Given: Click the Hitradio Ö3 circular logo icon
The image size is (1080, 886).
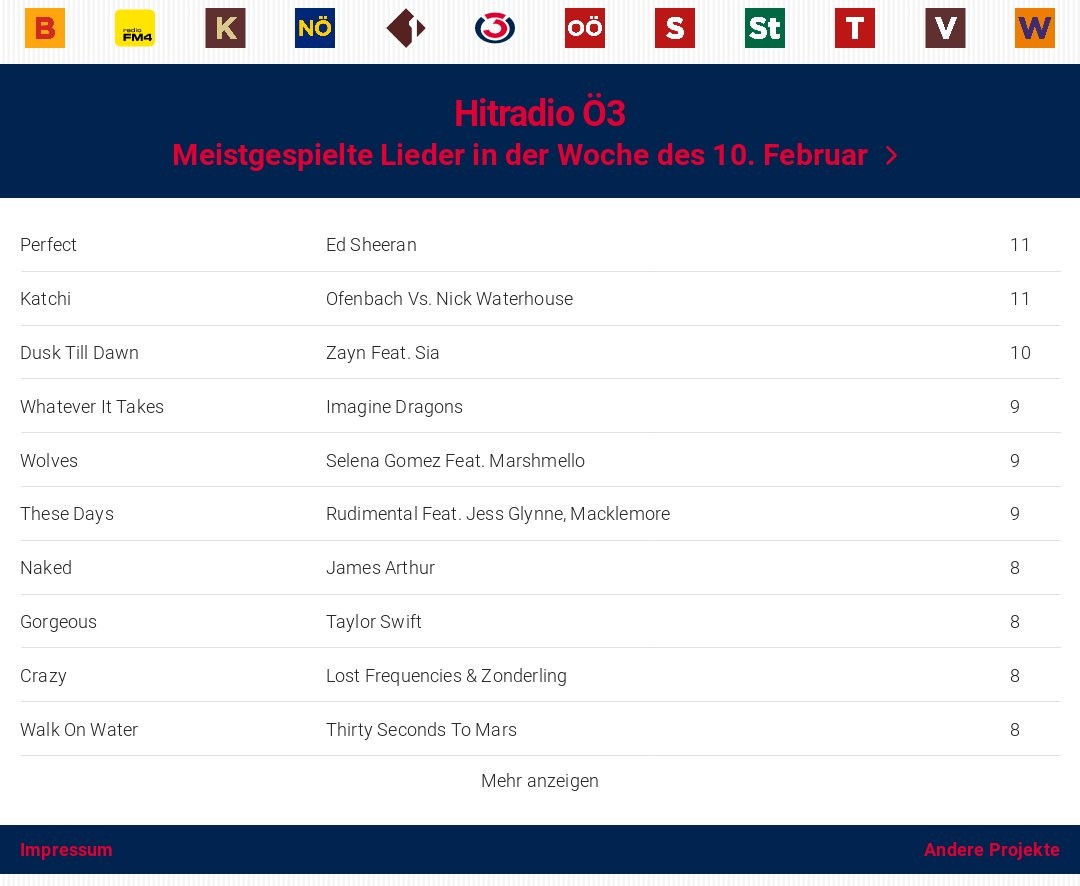Looking at the screenshot, I should pos(495,28).
